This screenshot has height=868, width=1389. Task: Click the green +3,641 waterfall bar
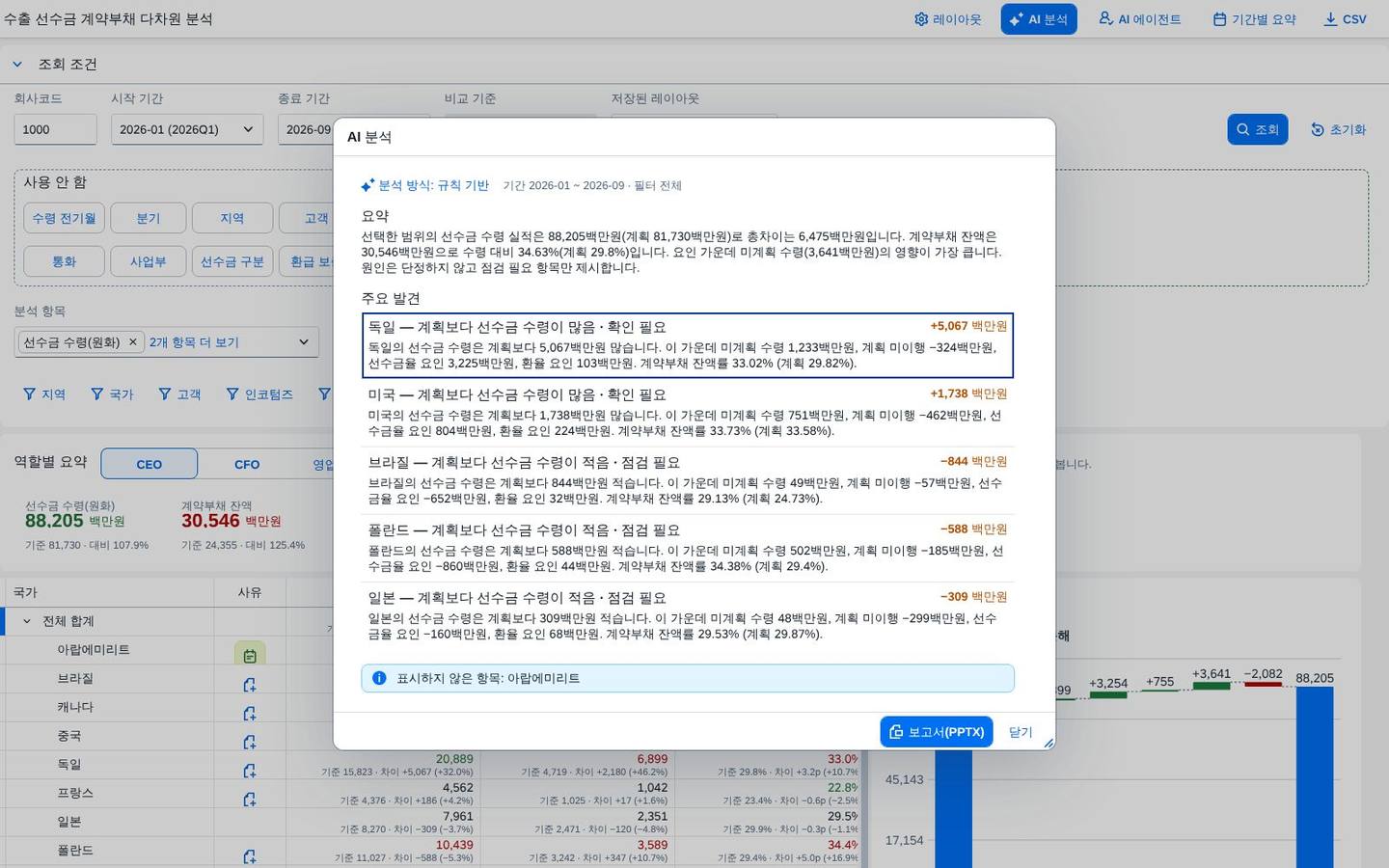point(1212,686)
